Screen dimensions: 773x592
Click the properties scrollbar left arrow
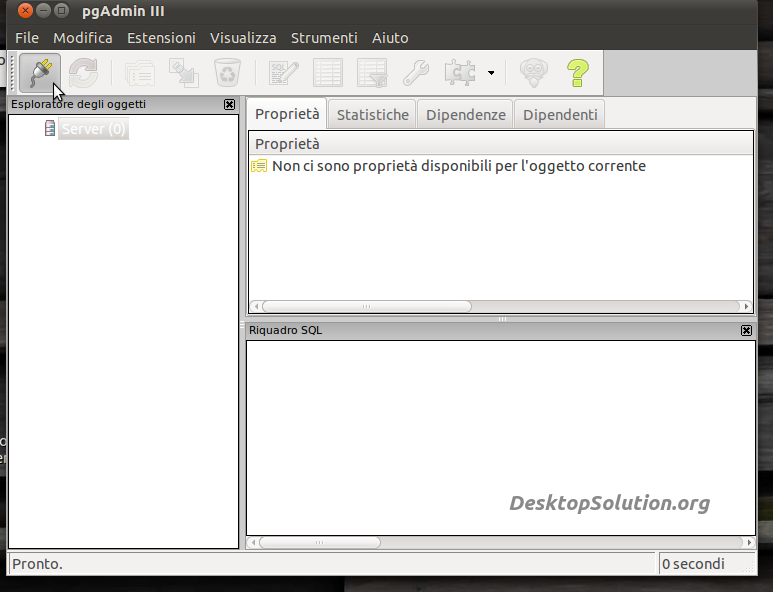256,306
